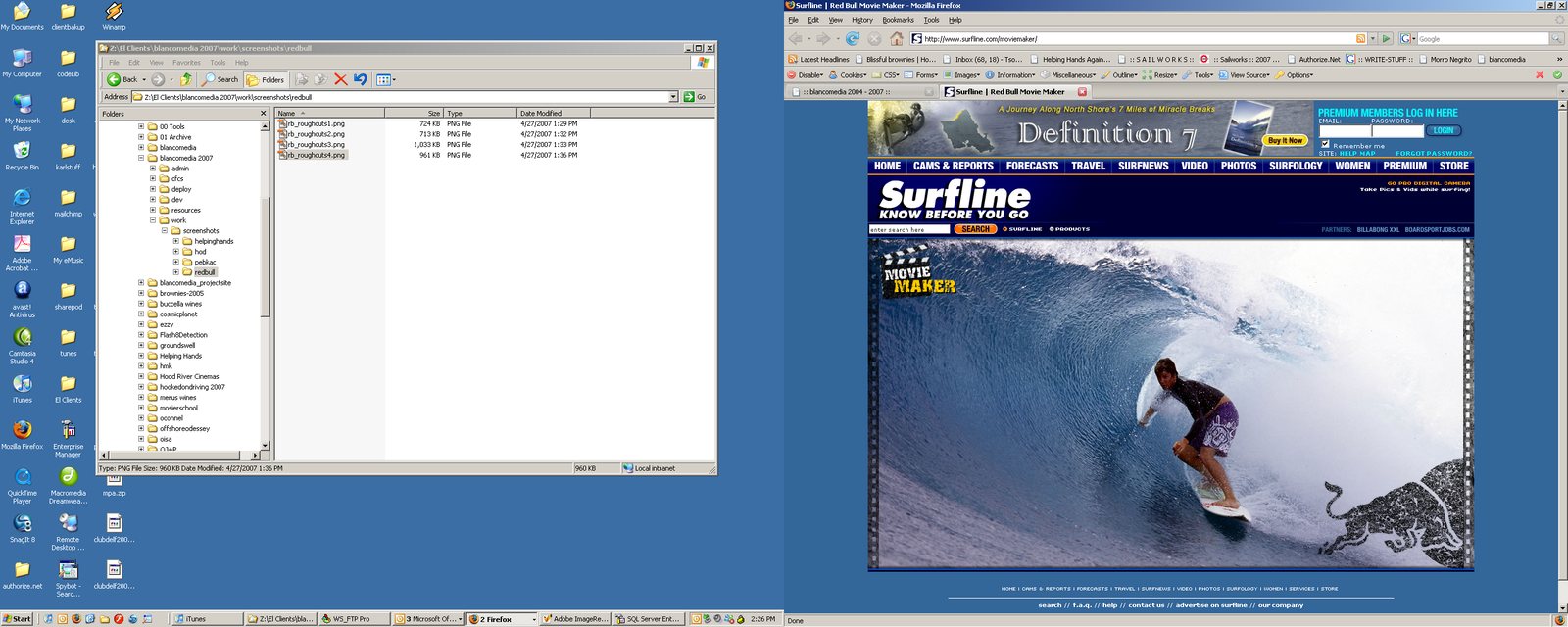Select rb_roughcuts3.png file
The height and width of the screenshot is (627, 1568).
(x=312, y=145)
